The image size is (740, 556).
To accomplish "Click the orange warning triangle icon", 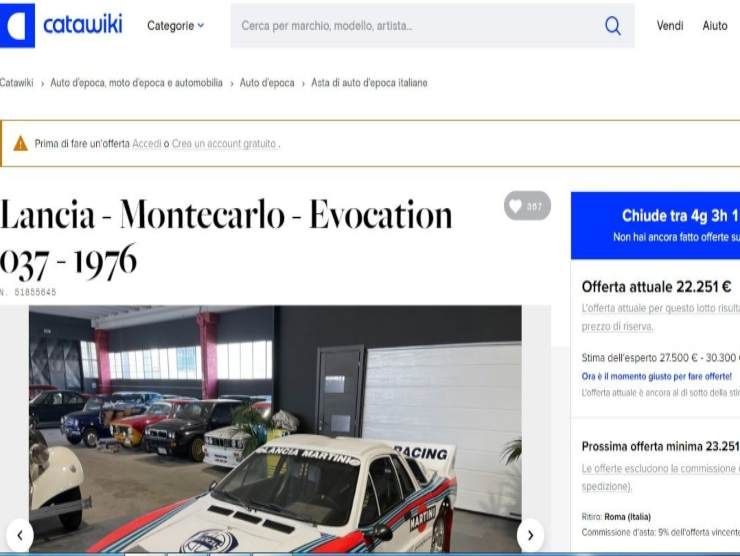I will [x=20, y=143].
